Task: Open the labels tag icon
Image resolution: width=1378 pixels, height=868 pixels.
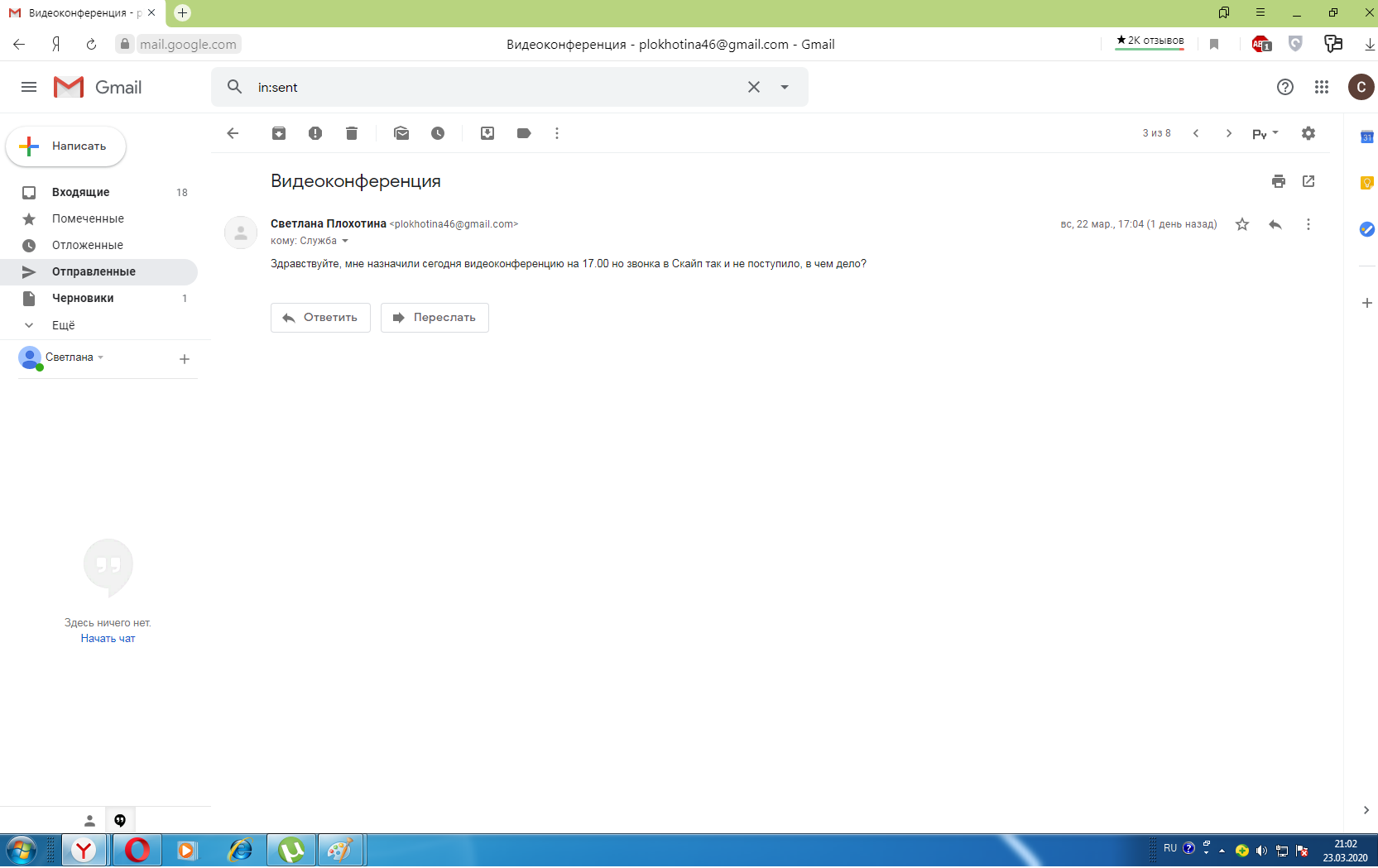Action: [x=524, y=133]
